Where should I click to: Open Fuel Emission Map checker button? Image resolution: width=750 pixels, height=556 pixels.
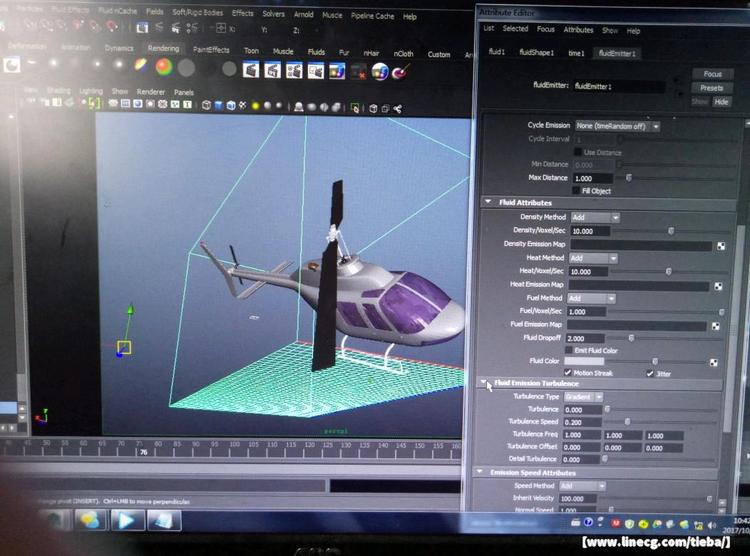tap(716, 326)
